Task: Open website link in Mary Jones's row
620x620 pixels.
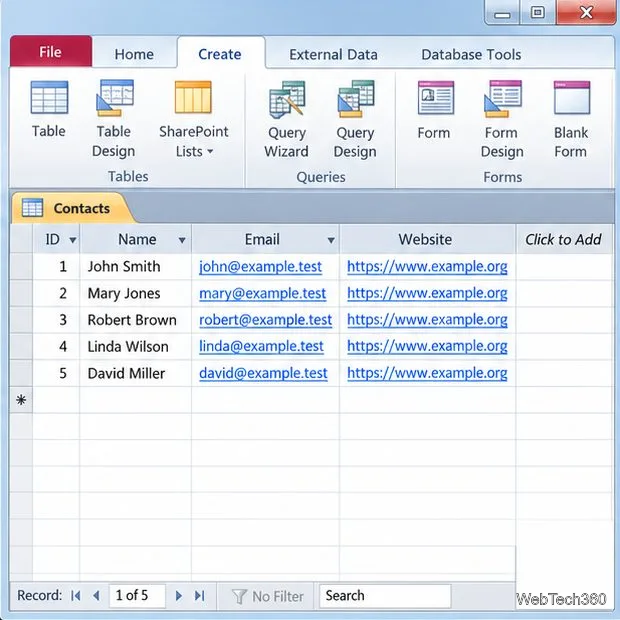Action: coord(427,293)
